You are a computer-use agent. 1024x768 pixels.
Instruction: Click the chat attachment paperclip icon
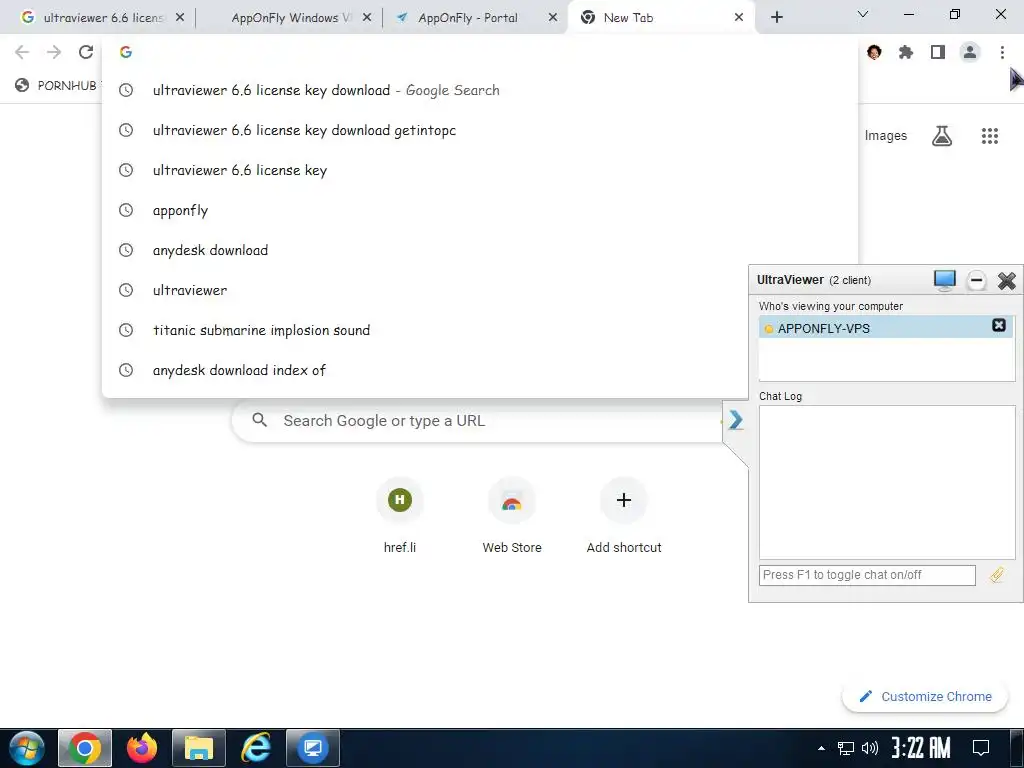(x=997, y=575)
